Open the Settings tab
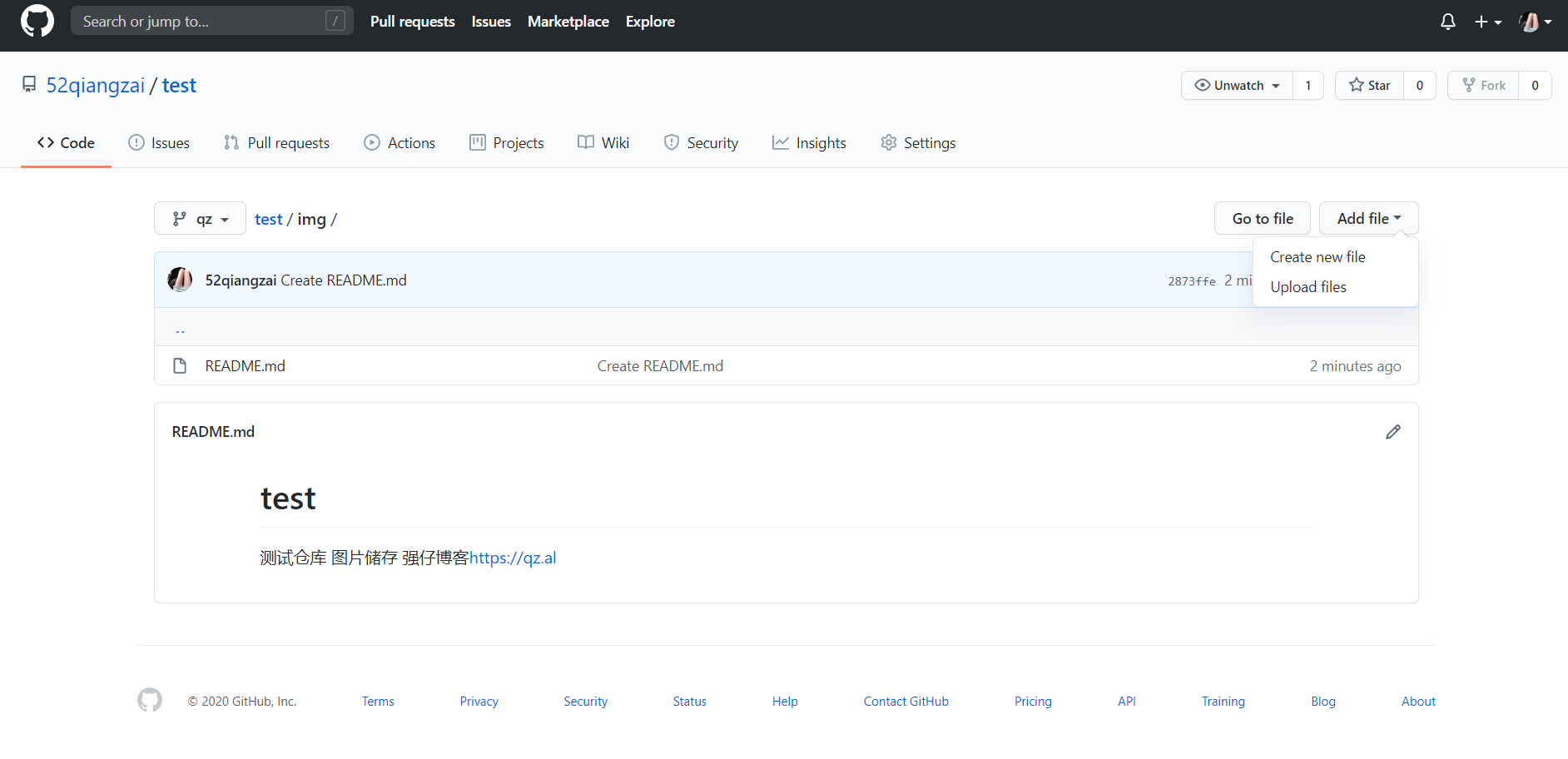Viewport: 1568px width, 759px height. pos(918,143)
